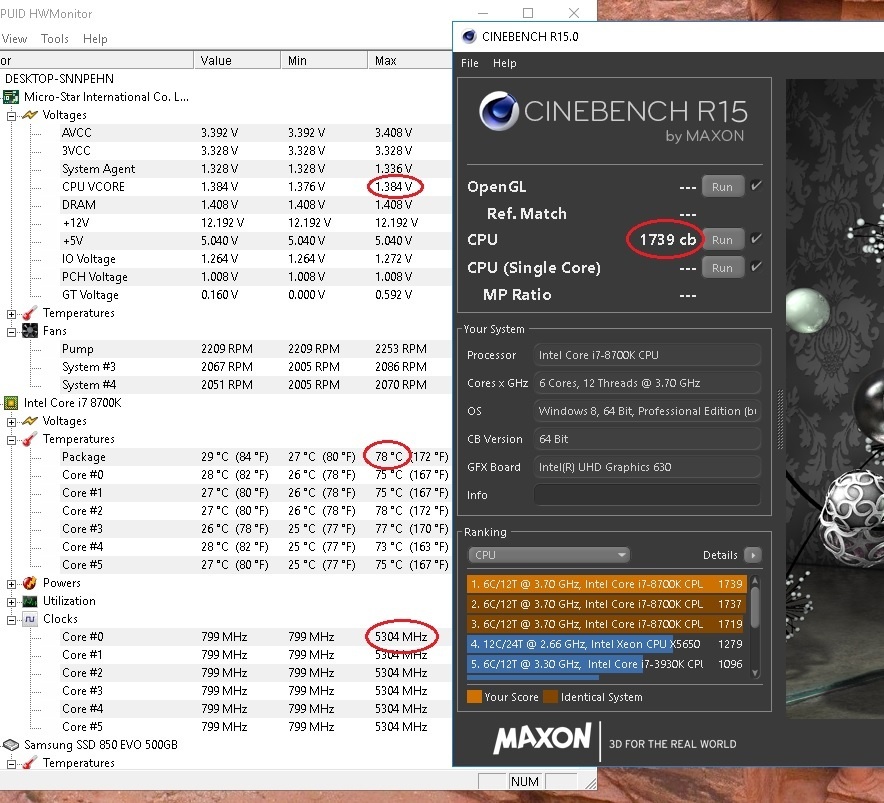884x803 pixels.
Task: Click the Fans section fan icon
Action: [29, 331]
